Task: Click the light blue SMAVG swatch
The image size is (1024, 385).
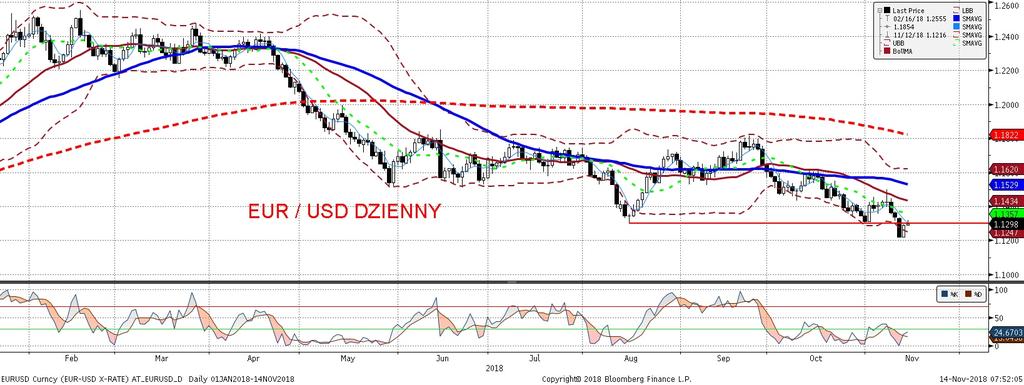Action: pos(957,27)
